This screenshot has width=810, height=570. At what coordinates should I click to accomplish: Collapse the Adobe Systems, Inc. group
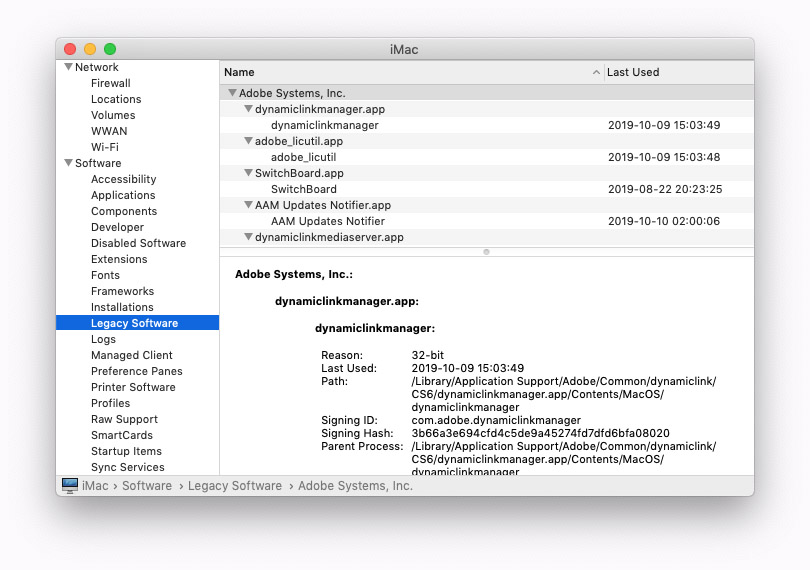232,93
